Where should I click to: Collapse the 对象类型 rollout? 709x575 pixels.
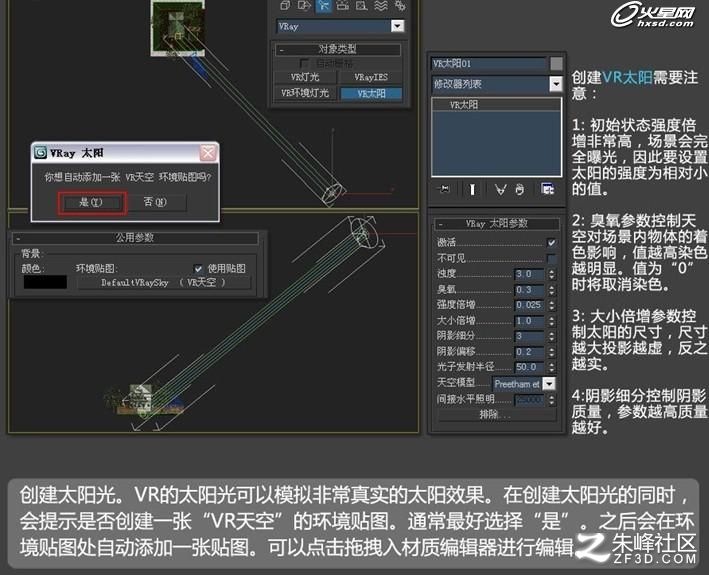pyautogui.click(x=337, y=49)
